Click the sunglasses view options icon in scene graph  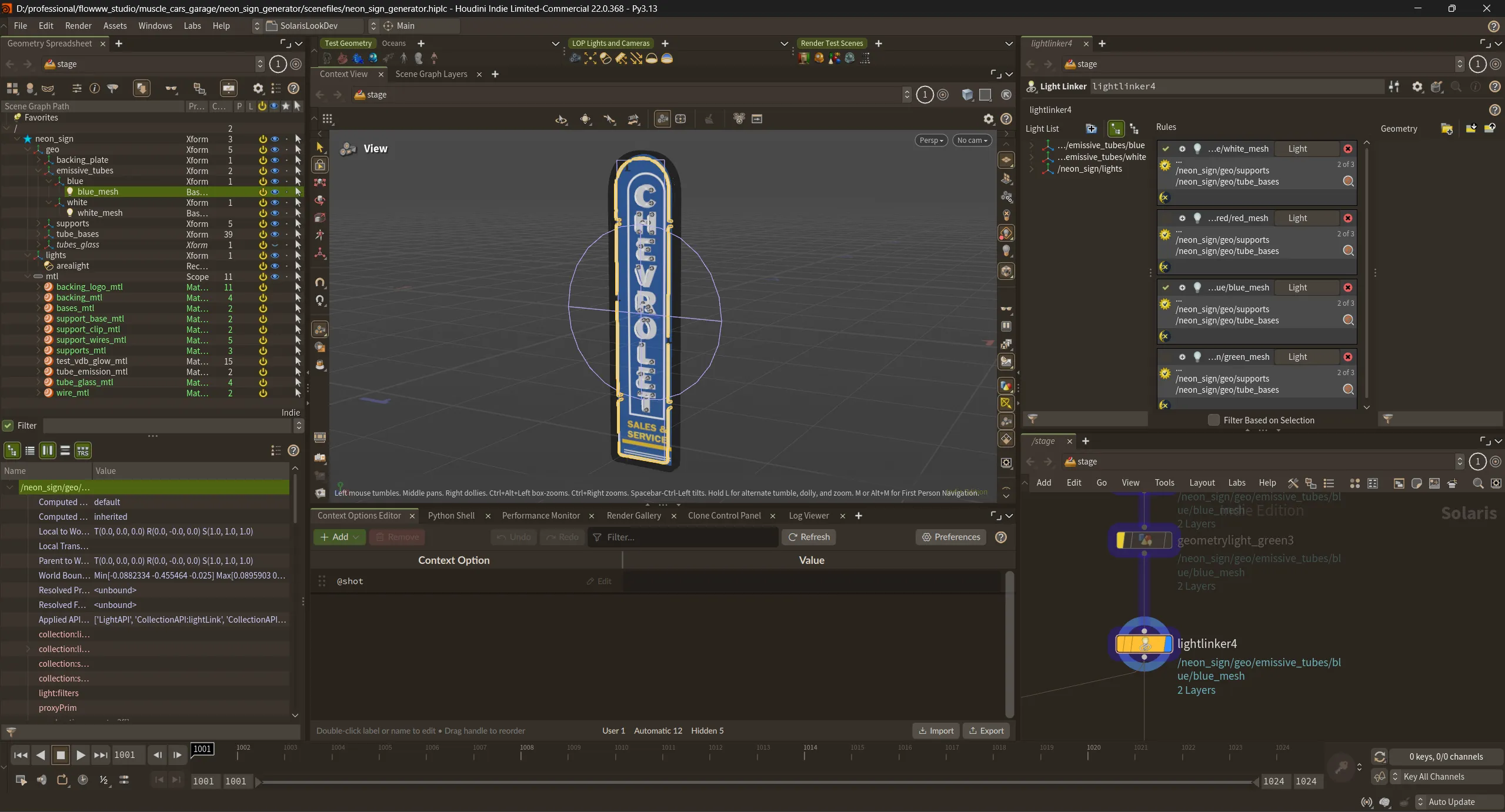pyautogui.click(x=171, y=88)
